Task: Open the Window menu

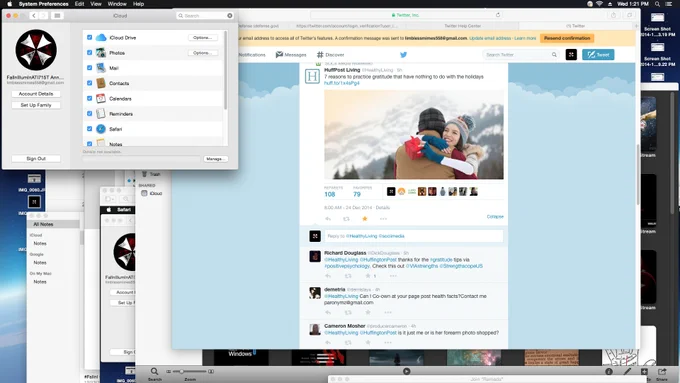Action: click(117, 4)
